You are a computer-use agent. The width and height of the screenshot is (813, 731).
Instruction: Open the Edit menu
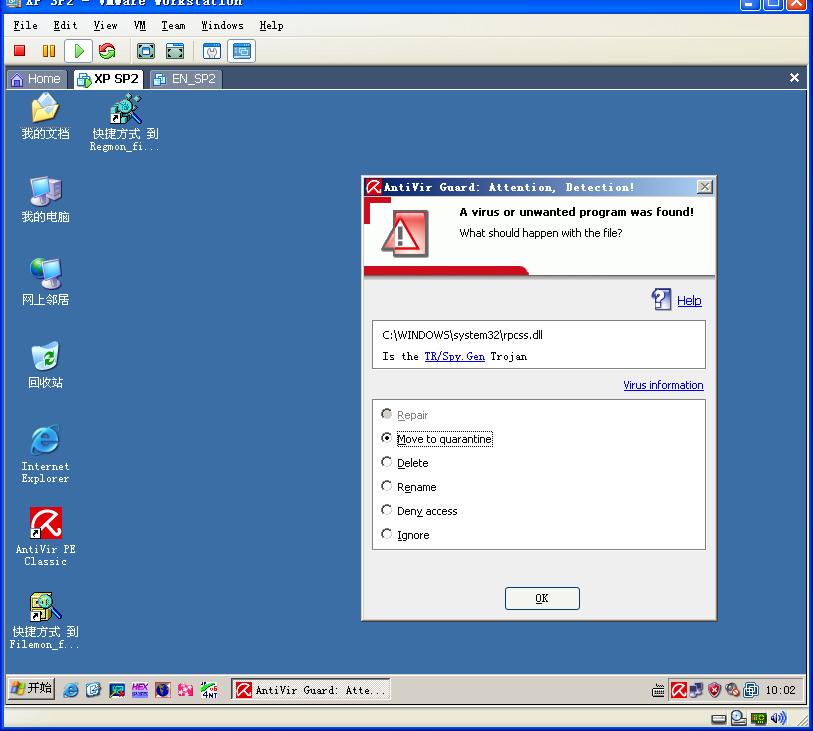pos(65,25)
